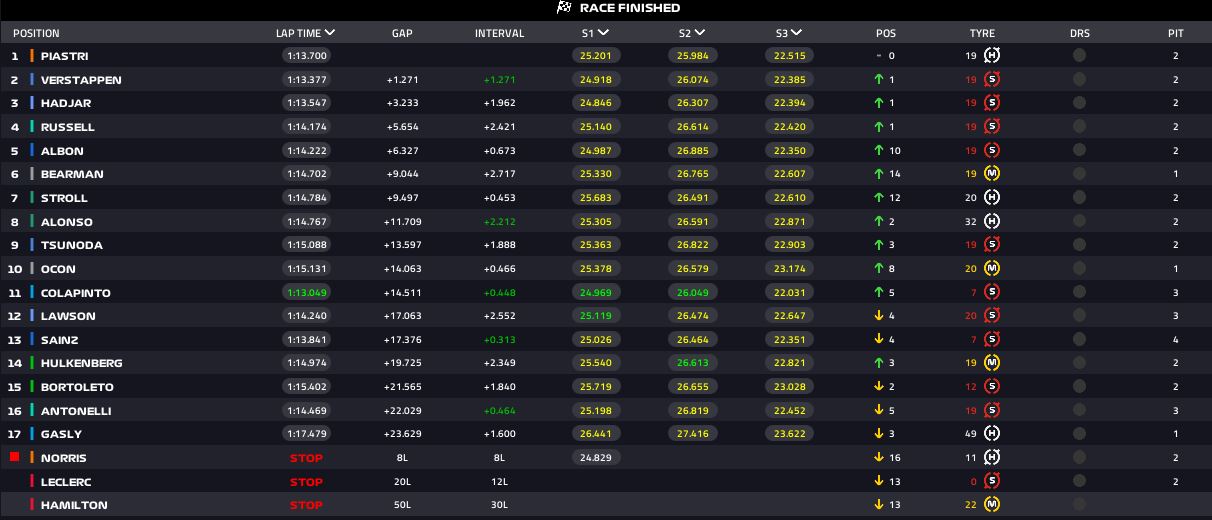Image resolution: width=1212 pixels, height=520 pixels.
Task: Click Hulkenberg's medium tyre icon
Action: (991, 363)
